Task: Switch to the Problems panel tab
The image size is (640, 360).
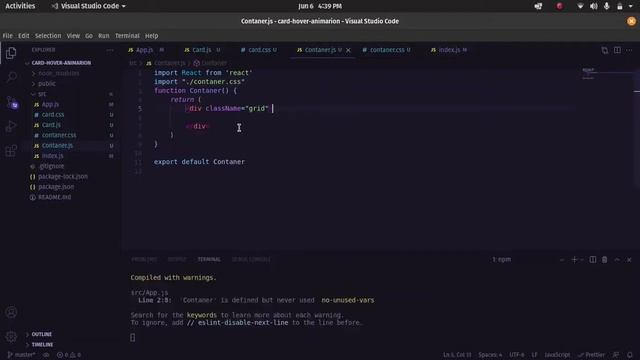Action: [144, 260]
